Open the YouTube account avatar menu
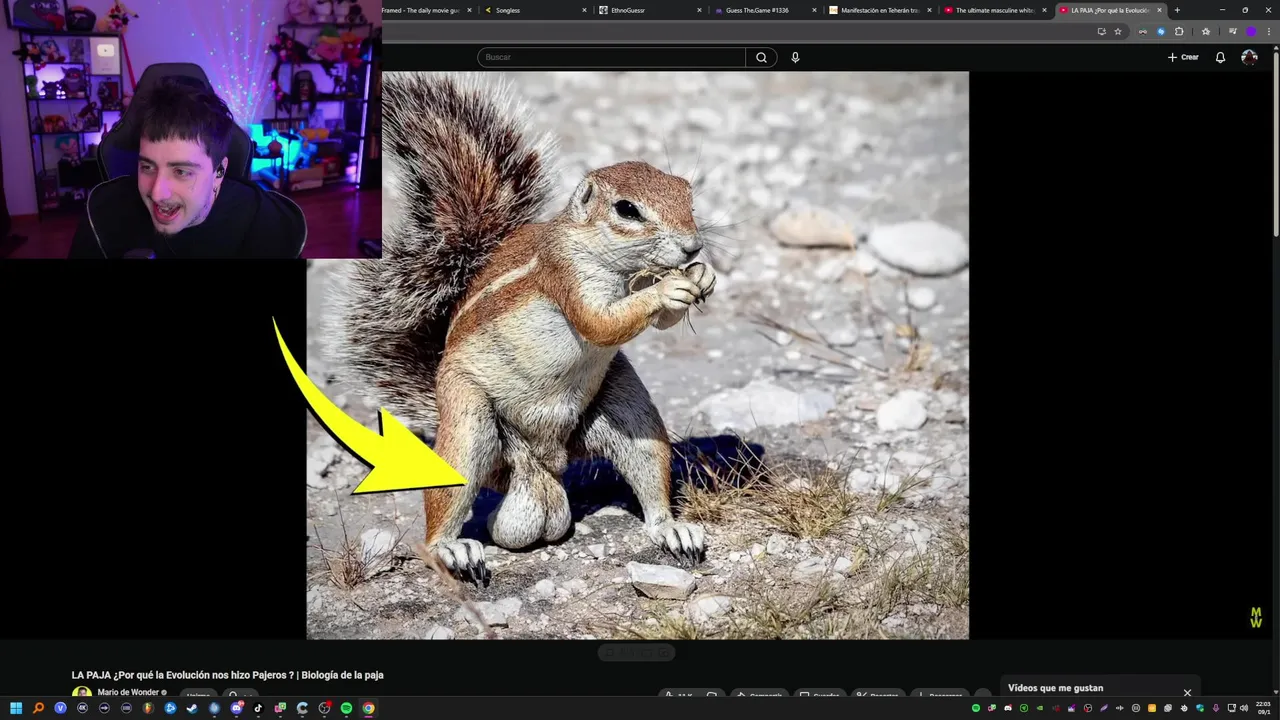The image size is (1280, 720). (1249, 57)
